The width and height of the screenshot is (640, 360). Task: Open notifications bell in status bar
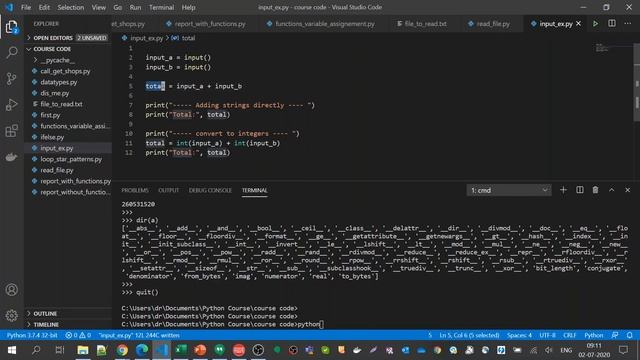[x=630, y=335]
